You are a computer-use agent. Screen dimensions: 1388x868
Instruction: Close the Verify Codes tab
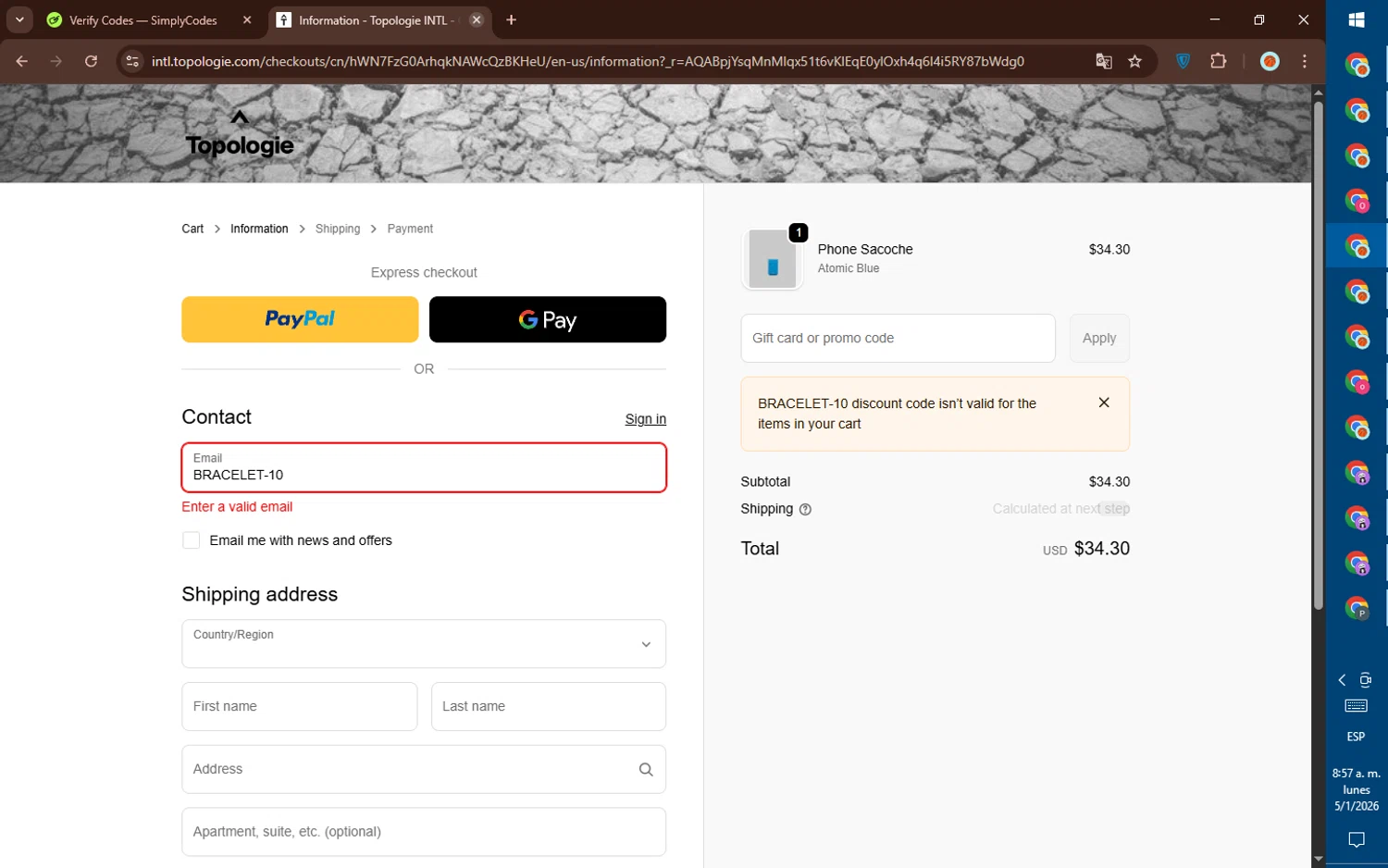(x=247, y=19)
